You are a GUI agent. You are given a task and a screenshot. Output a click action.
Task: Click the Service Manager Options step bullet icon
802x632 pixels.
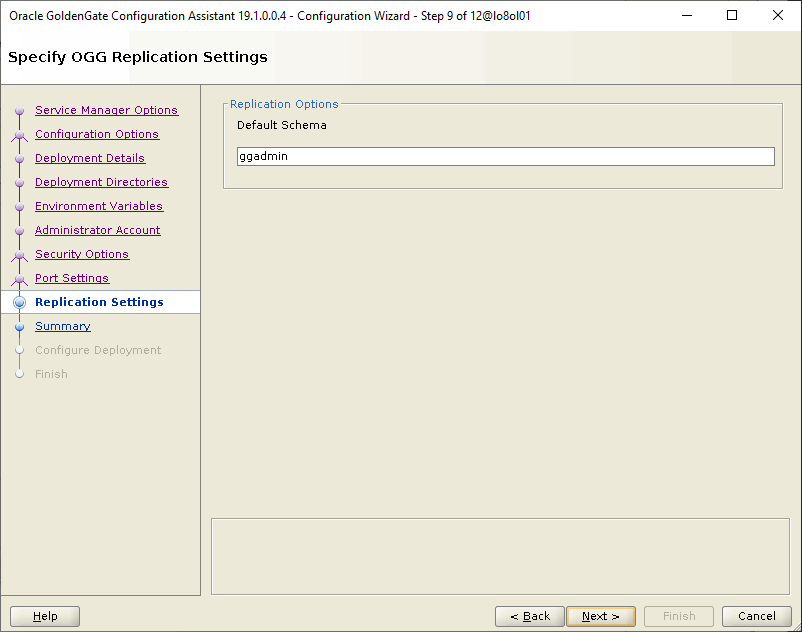[x=19, y=111]
